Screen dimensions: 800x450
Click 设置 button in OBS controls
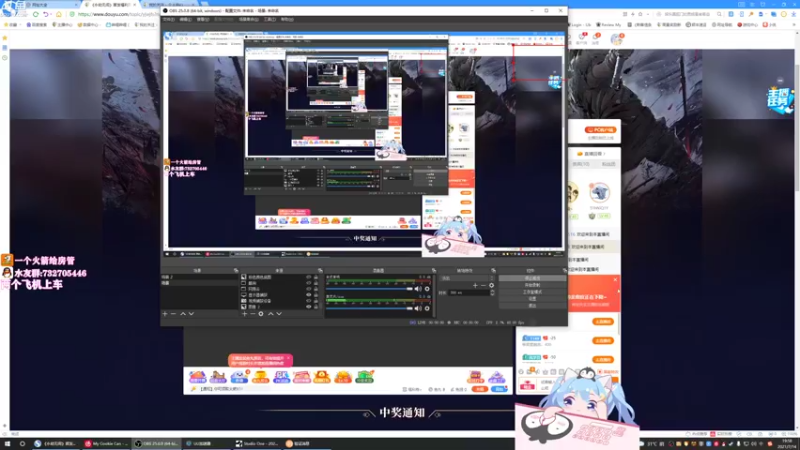(532, 298)
